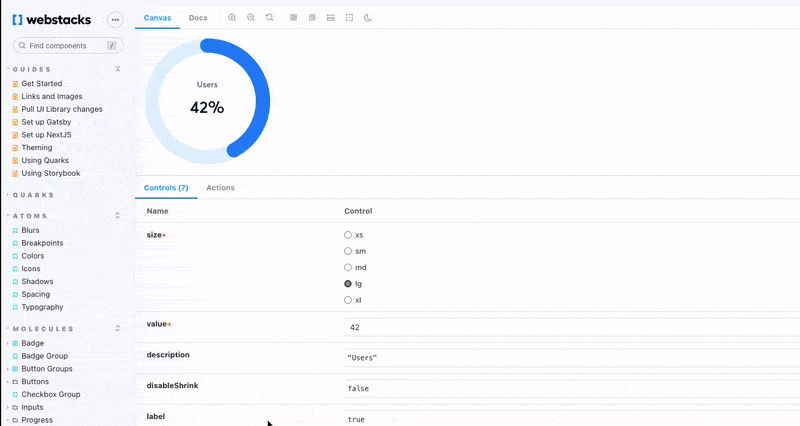Click the zoom out toolbar icon
800x426 pixels.
coord(251,18)
